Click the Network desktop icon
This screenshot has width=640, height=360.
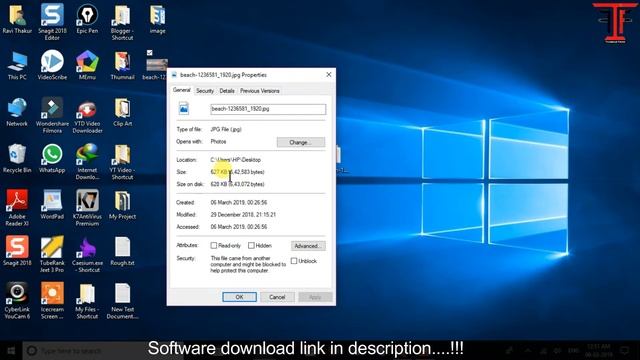click(x=17, y=112)
